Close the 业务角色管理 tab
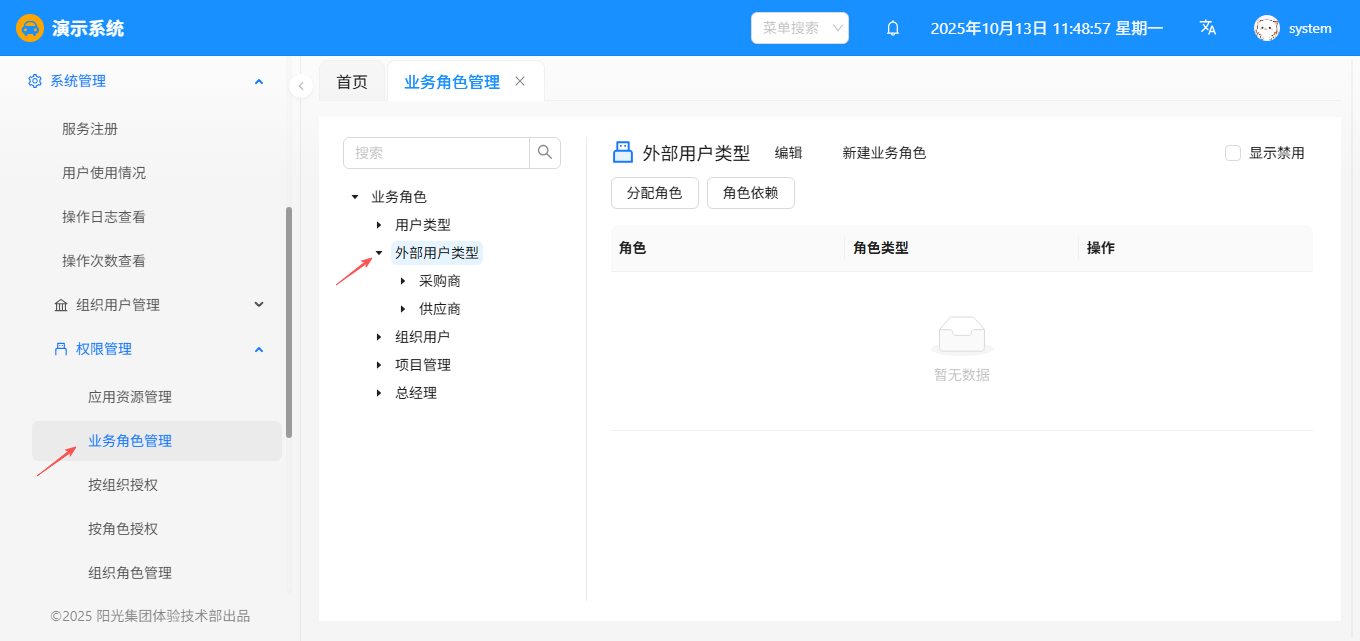The height and width of the screenshot is (641, 1360). (520, 81)
